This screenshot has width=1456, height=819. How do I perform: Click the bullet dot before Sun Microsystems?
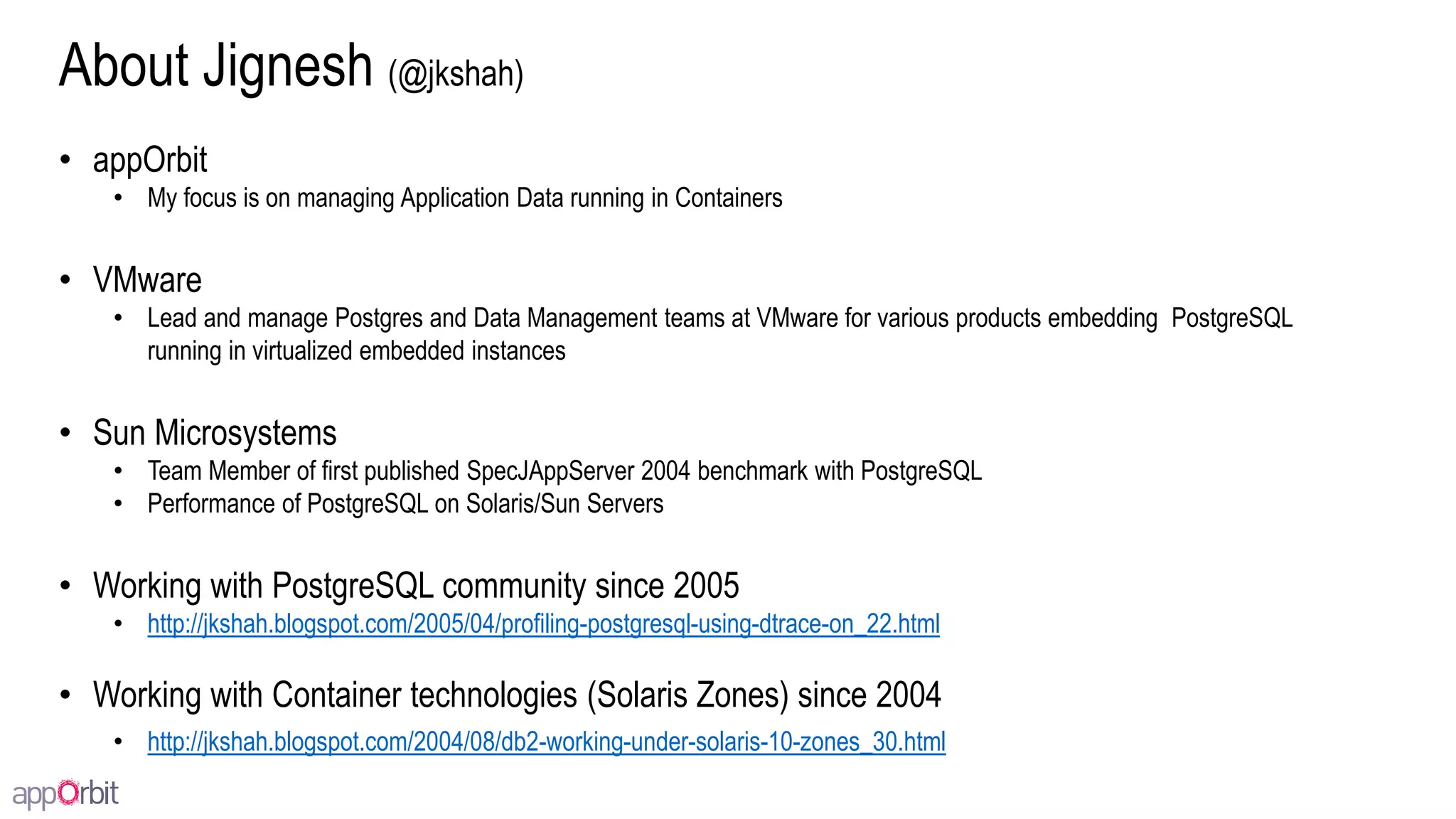[x=65, y=432]
